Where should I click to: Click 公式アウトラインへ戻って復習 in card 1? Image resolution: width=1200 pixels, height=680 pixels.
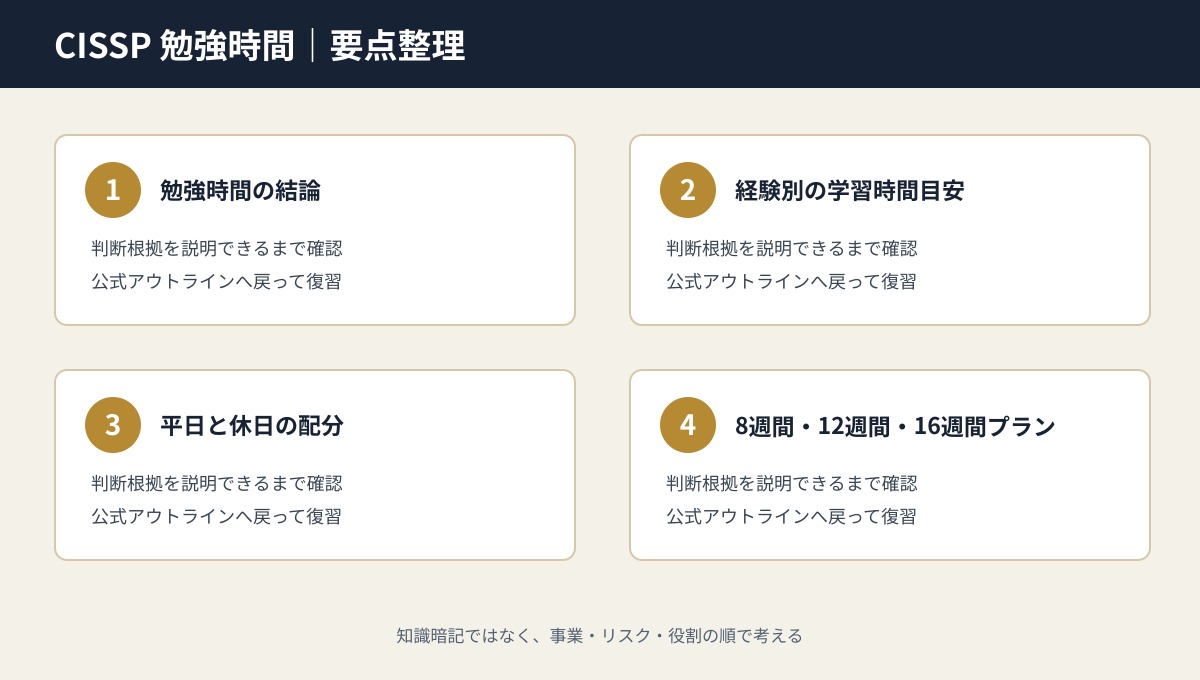(x=216, y=281)
